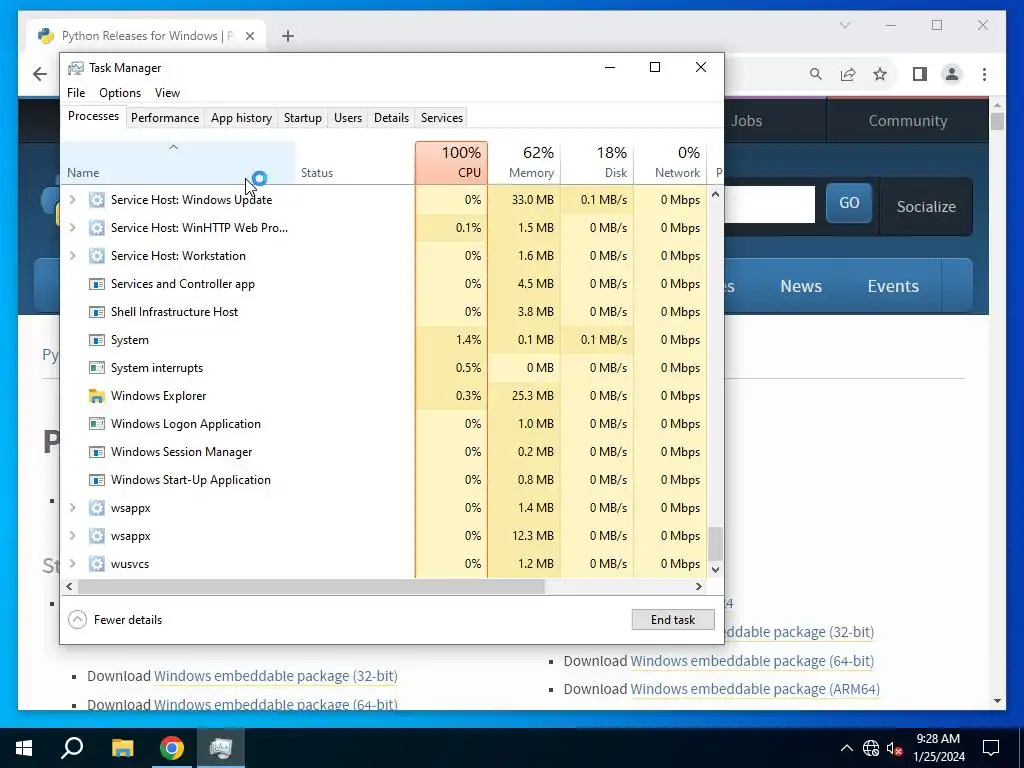1024x768 pixels.
Task: Switch to the App history tab
Action: click(242, 118)
